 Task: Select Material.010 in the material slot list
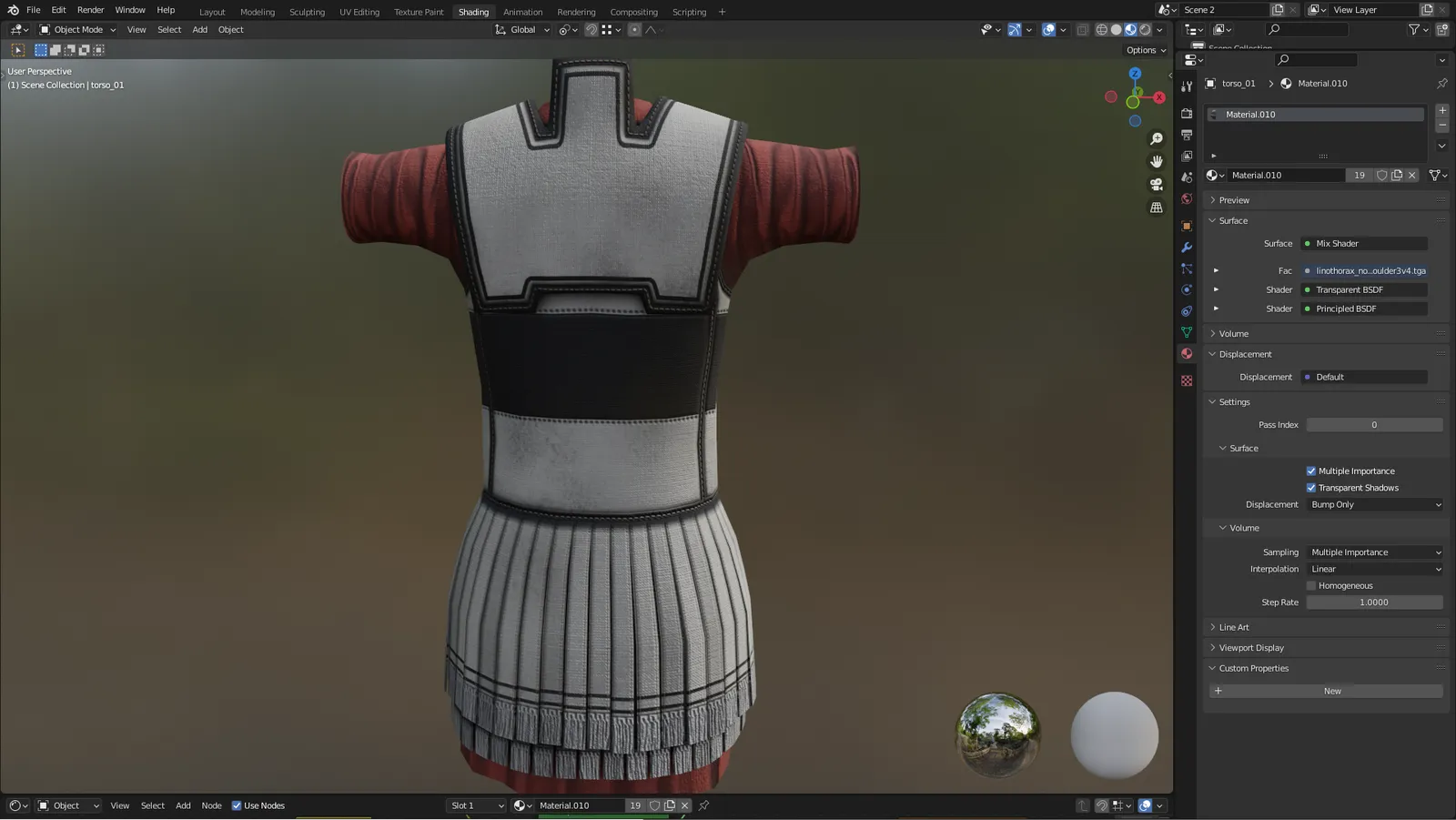click(1316, 115)
